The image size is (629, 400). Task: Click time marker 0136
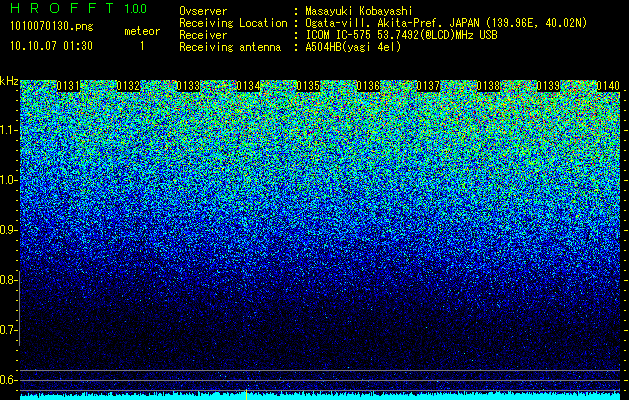coord(368,86)
